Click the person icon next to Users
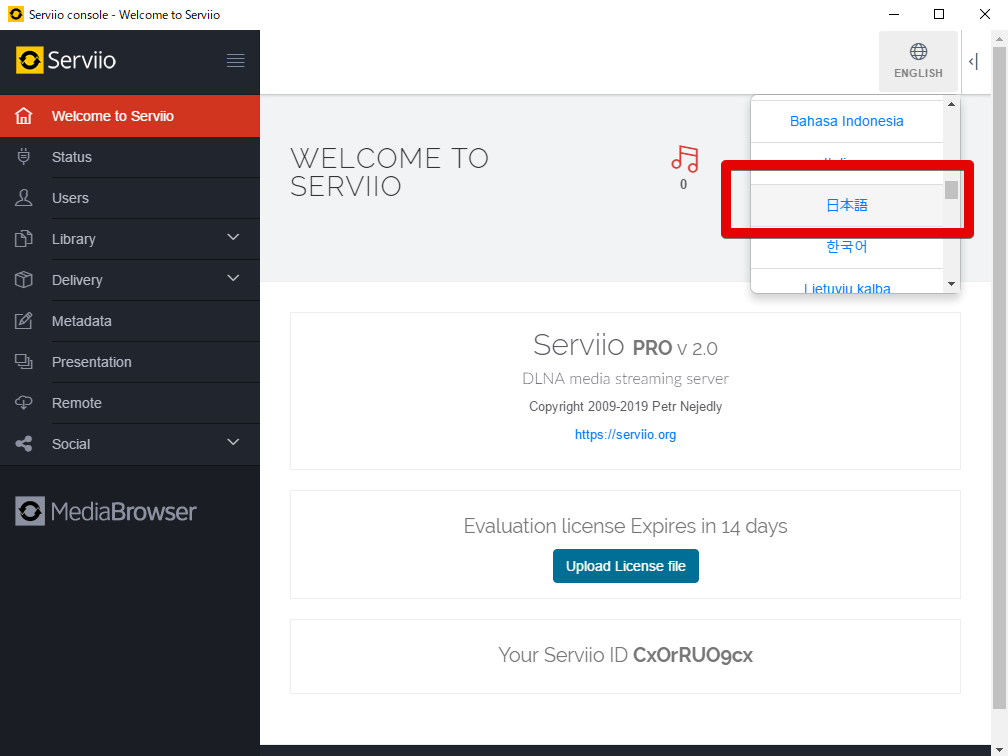The image size is (1008, 756). (x=24, y=198)
